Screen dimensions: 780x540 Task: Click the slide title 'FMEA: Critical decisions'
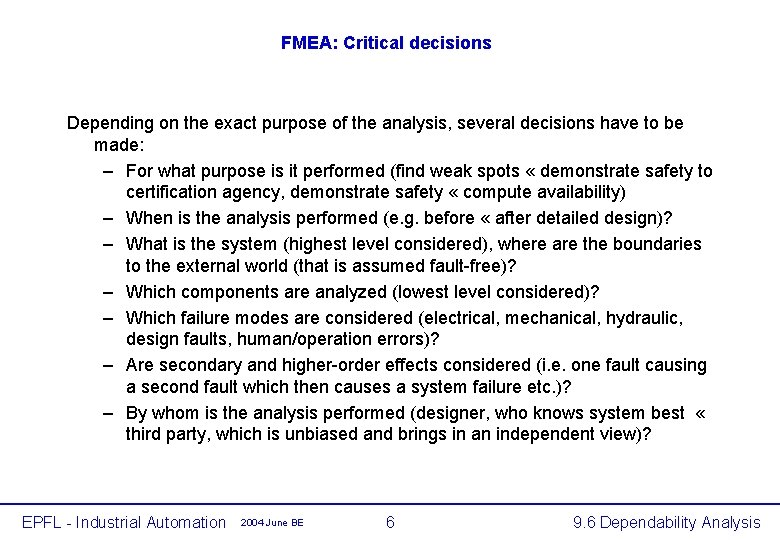click(386, 43)
